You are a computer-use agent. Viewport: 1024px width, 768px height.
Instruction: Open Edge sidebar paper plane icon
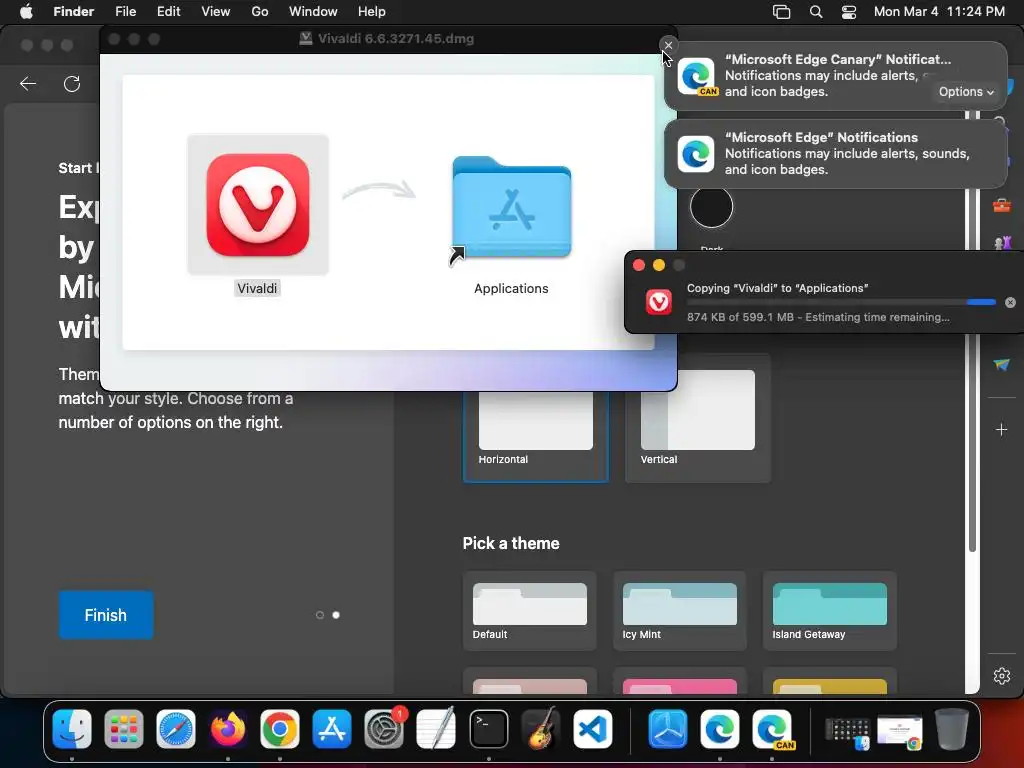(x=1002, y=364)
